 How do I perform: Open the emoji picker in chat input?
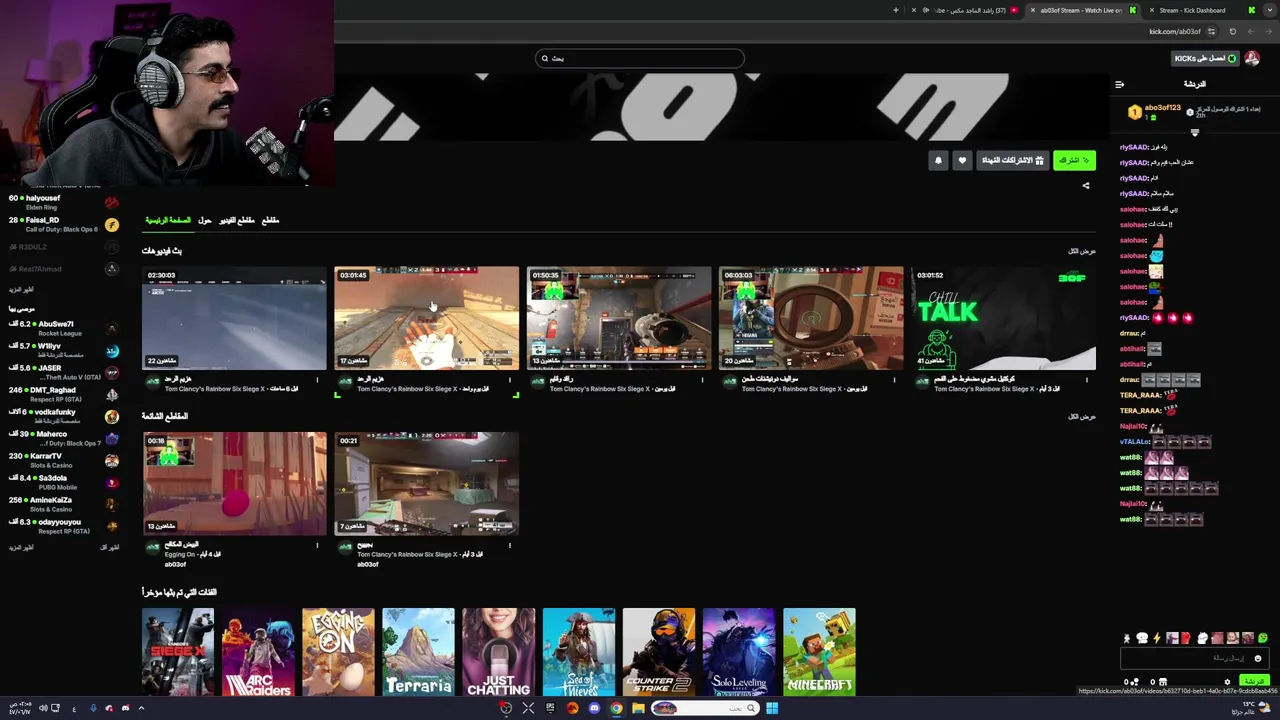pos(1258,658)
